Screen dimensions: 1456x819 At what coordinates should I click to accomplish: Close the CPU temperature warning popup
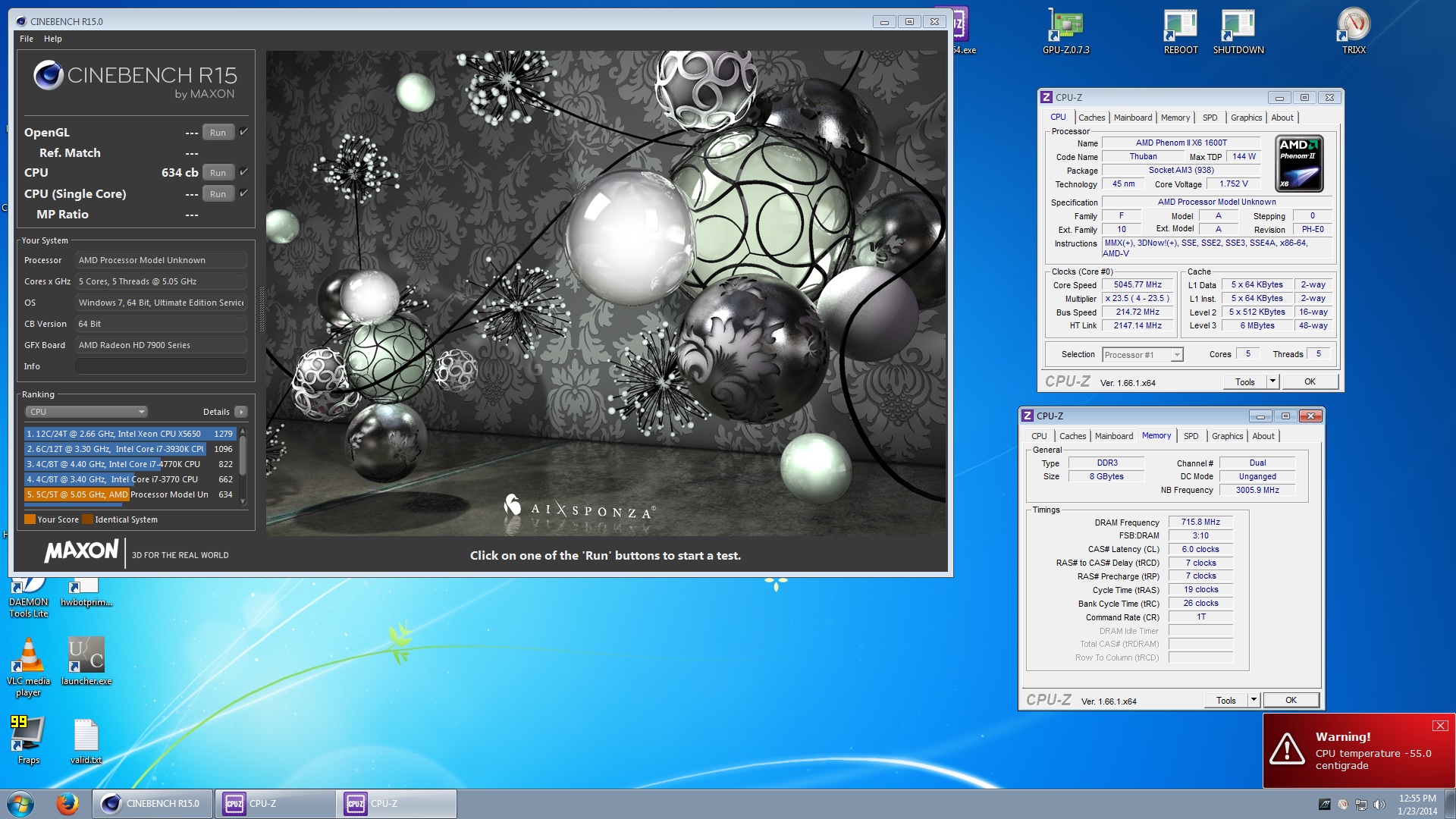point(1439,726)
